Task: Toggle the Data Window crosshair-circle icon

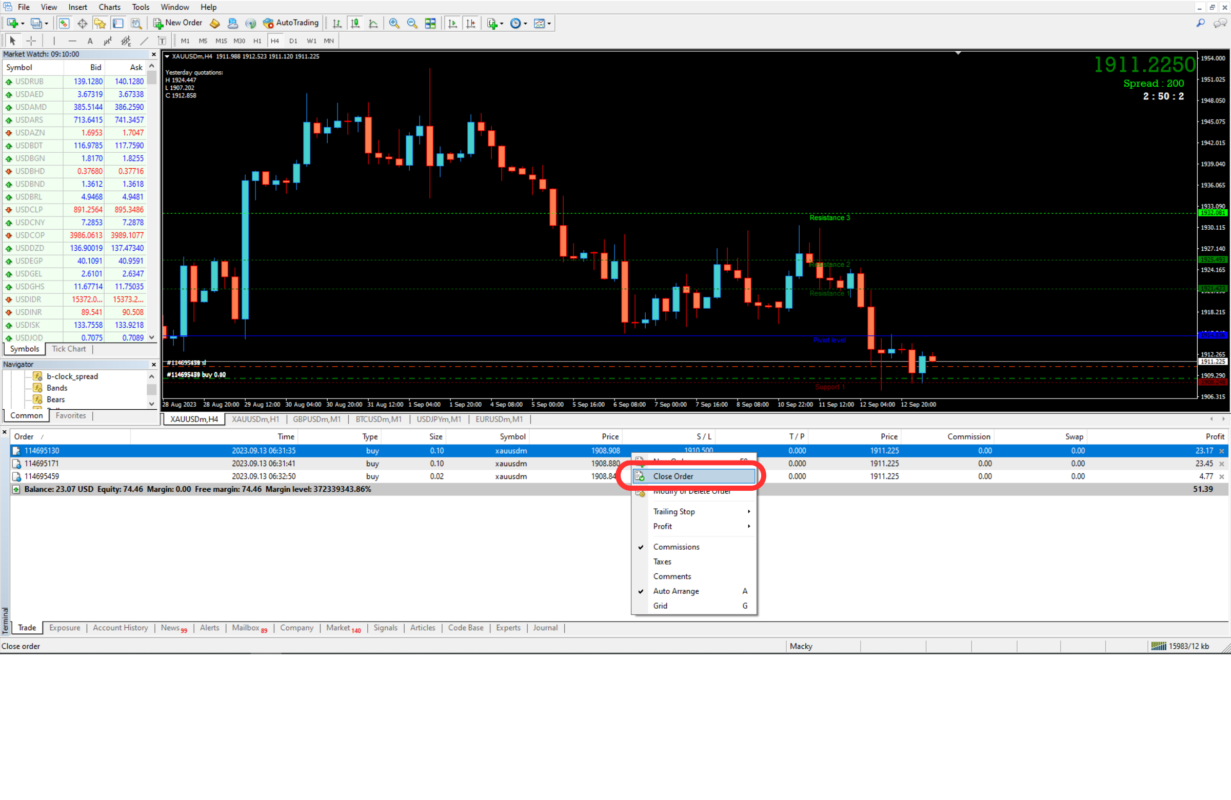Action: click(82, 22)
